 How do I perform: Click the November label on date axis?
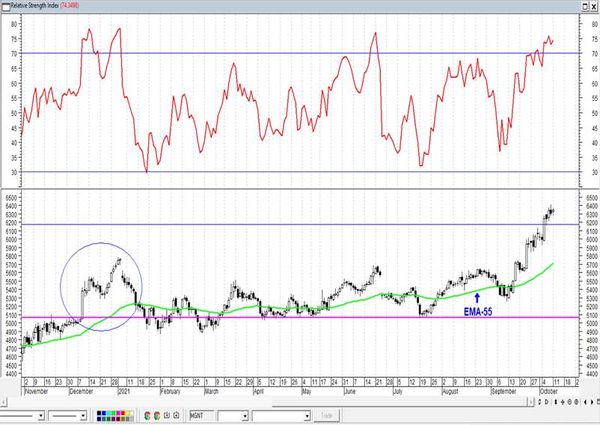click(x=36, y=391)
